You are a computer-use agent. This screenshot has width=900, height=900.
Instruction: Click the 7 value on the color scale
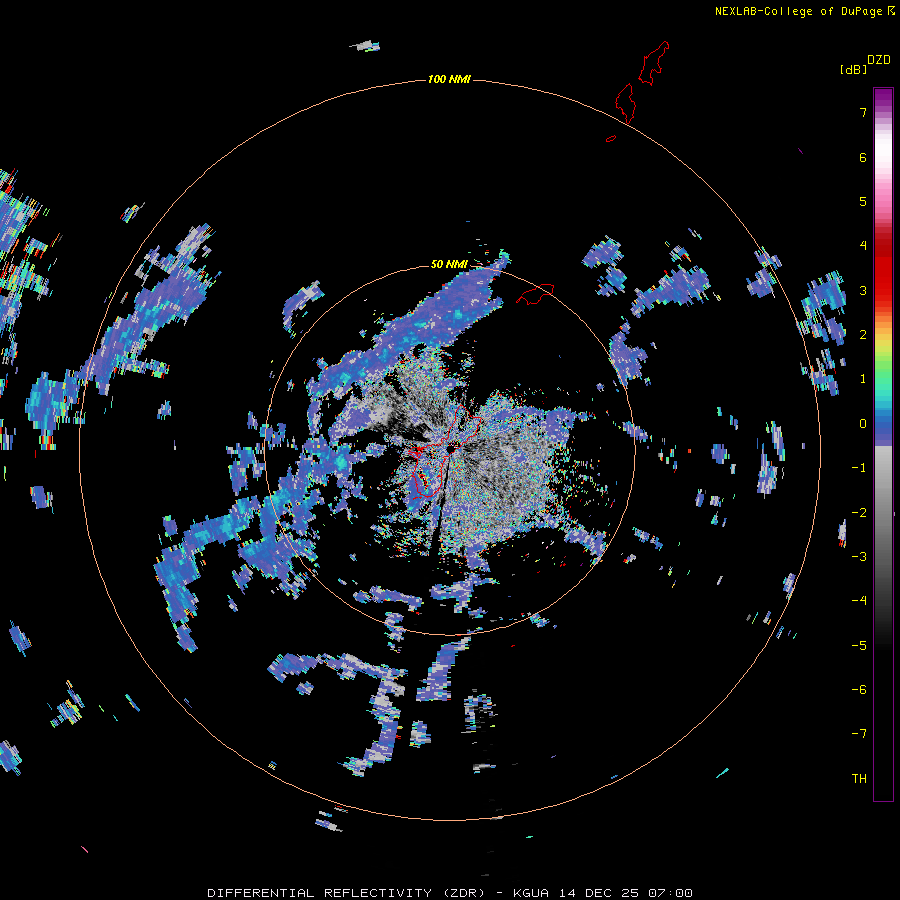point(863,112)
